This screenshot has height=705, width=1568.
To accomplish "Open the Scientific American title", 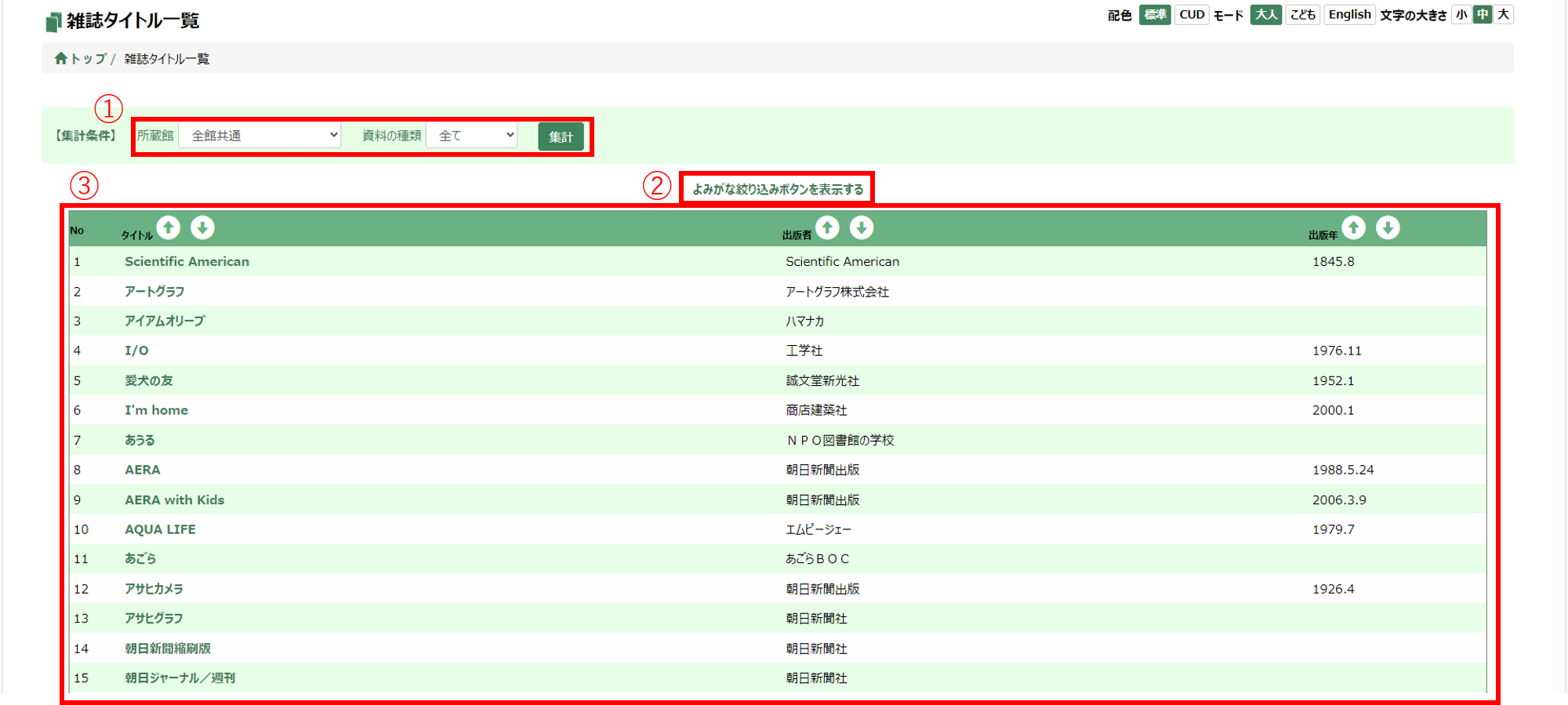I will click(x=187, y=262).
